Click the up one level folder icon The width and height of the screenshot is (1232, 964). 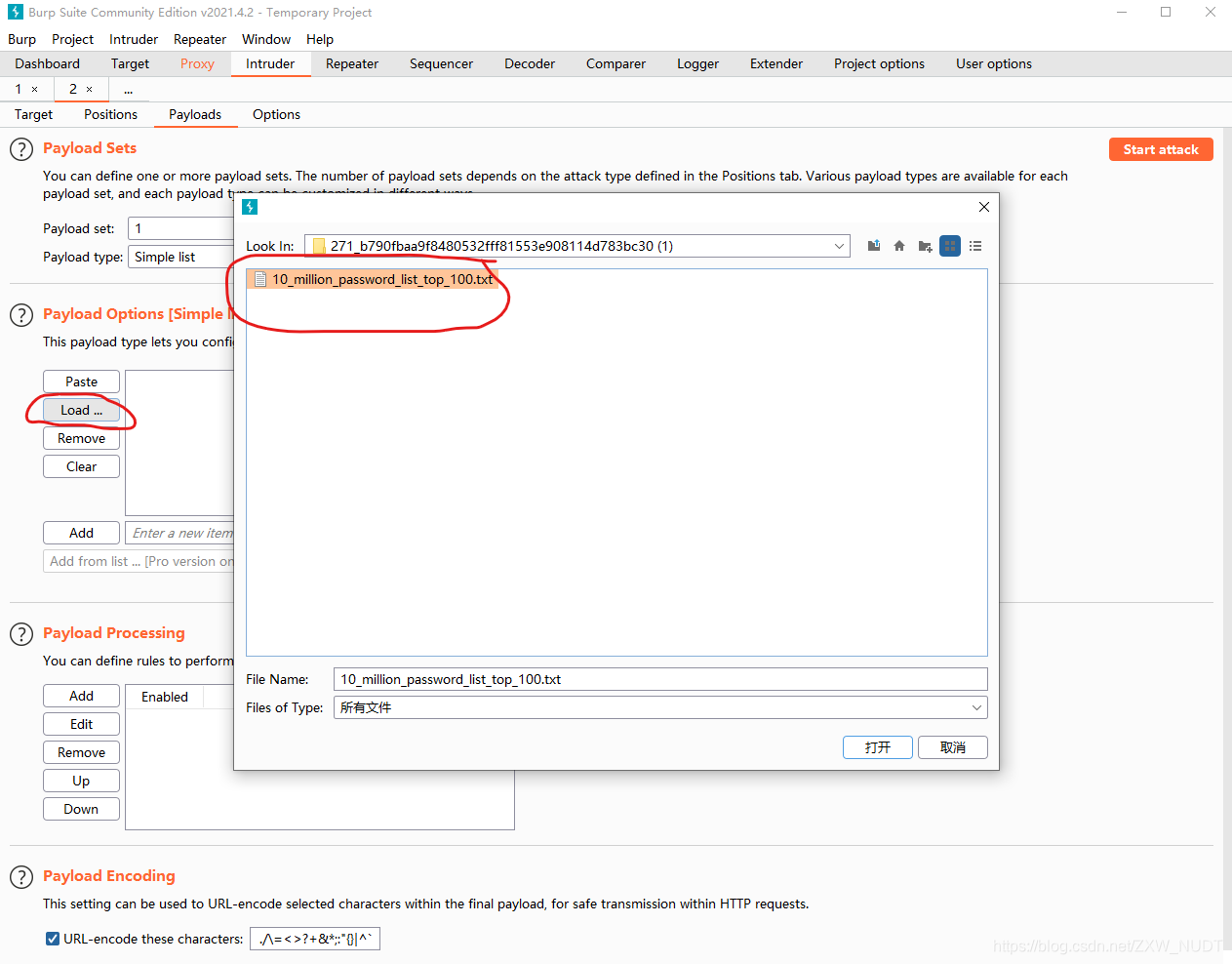click(873, 245)
